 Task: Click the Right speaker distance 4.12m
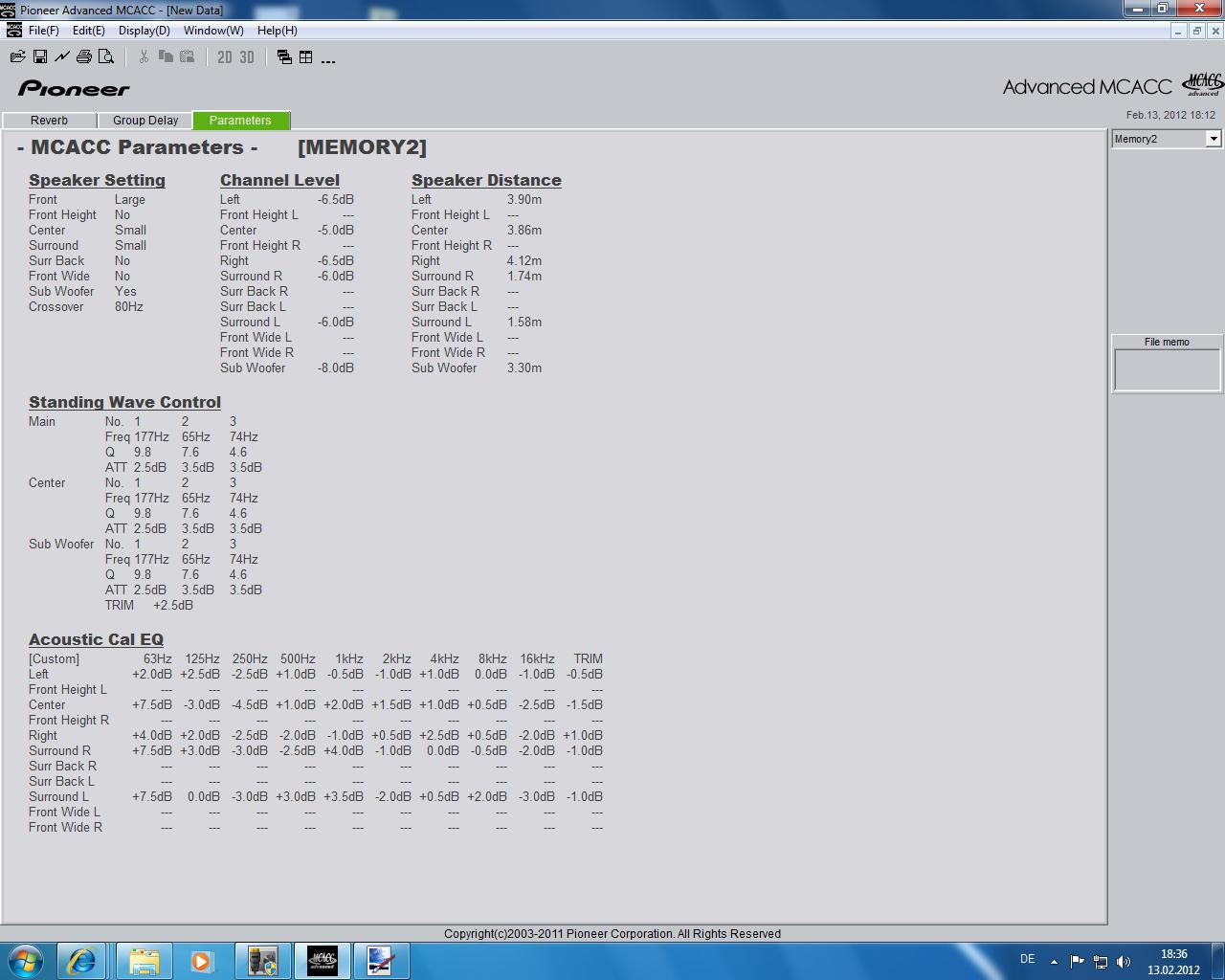pyautogui.click(x=524, y=260)
